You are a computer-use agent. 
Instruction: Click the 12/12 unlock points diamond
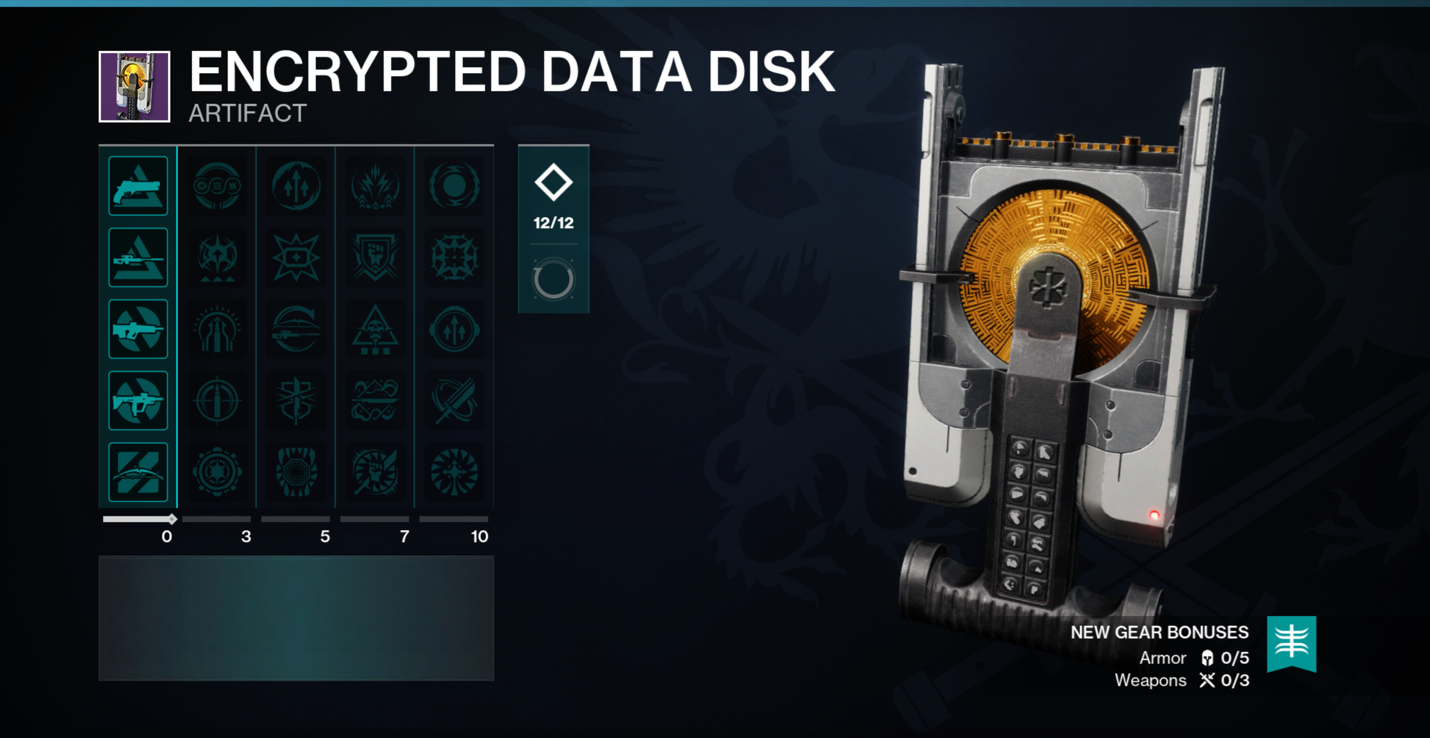point(553,183)
